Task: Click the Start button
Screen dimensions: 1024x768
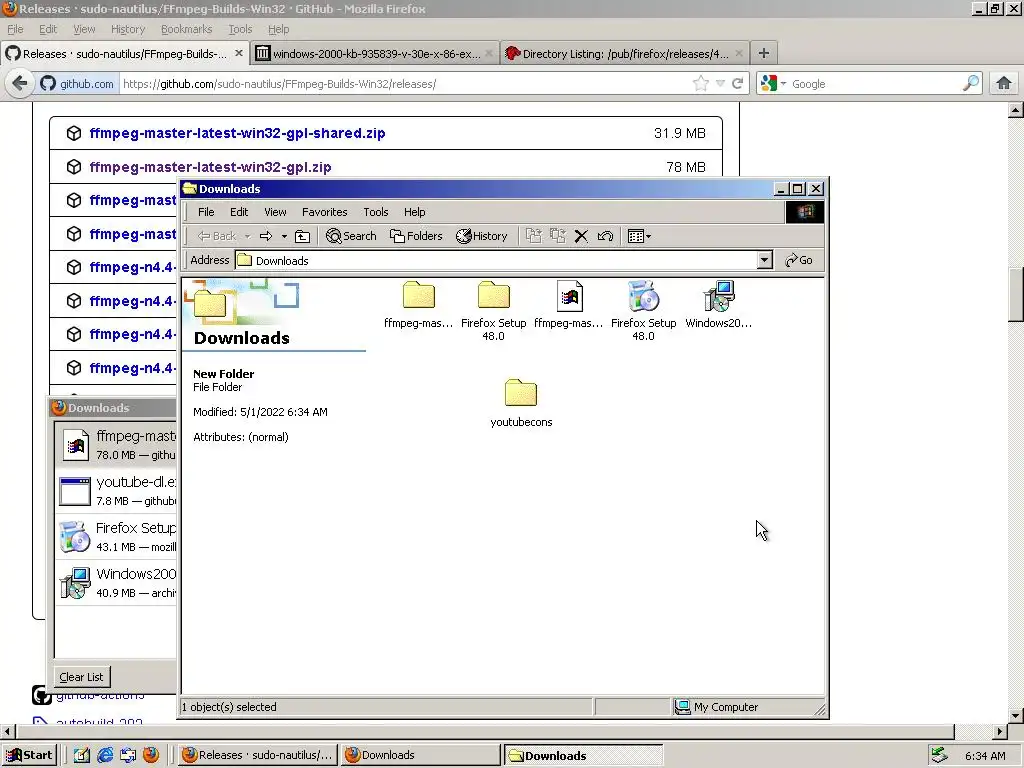Action: (x=29, y=756)
